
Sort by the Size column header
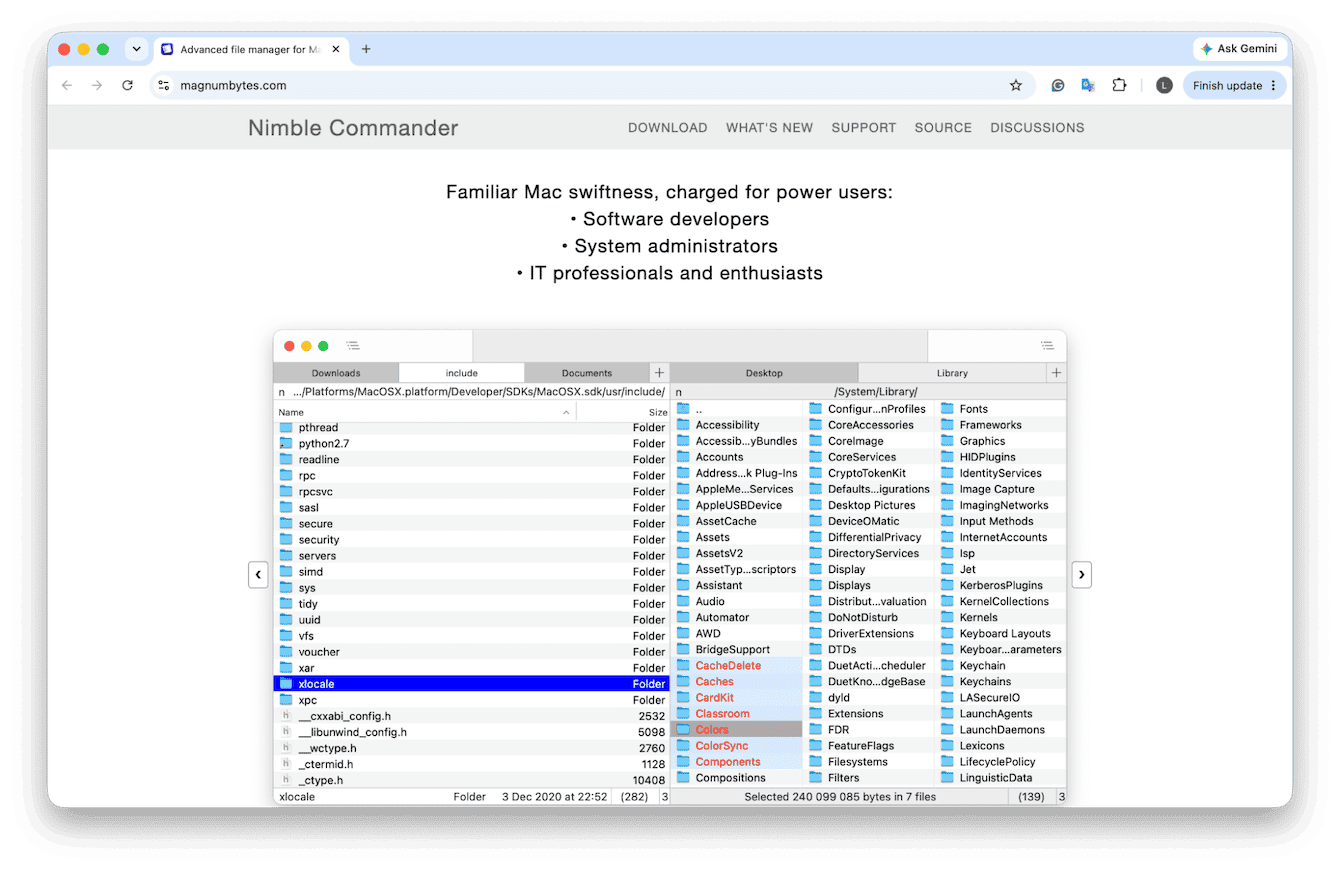pyautogui.click(x=623, y=412)
